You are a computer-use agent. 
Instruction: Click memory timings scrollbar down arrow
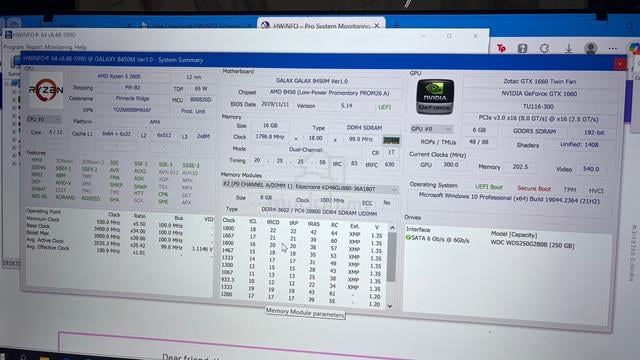click(x=390, y=305)
